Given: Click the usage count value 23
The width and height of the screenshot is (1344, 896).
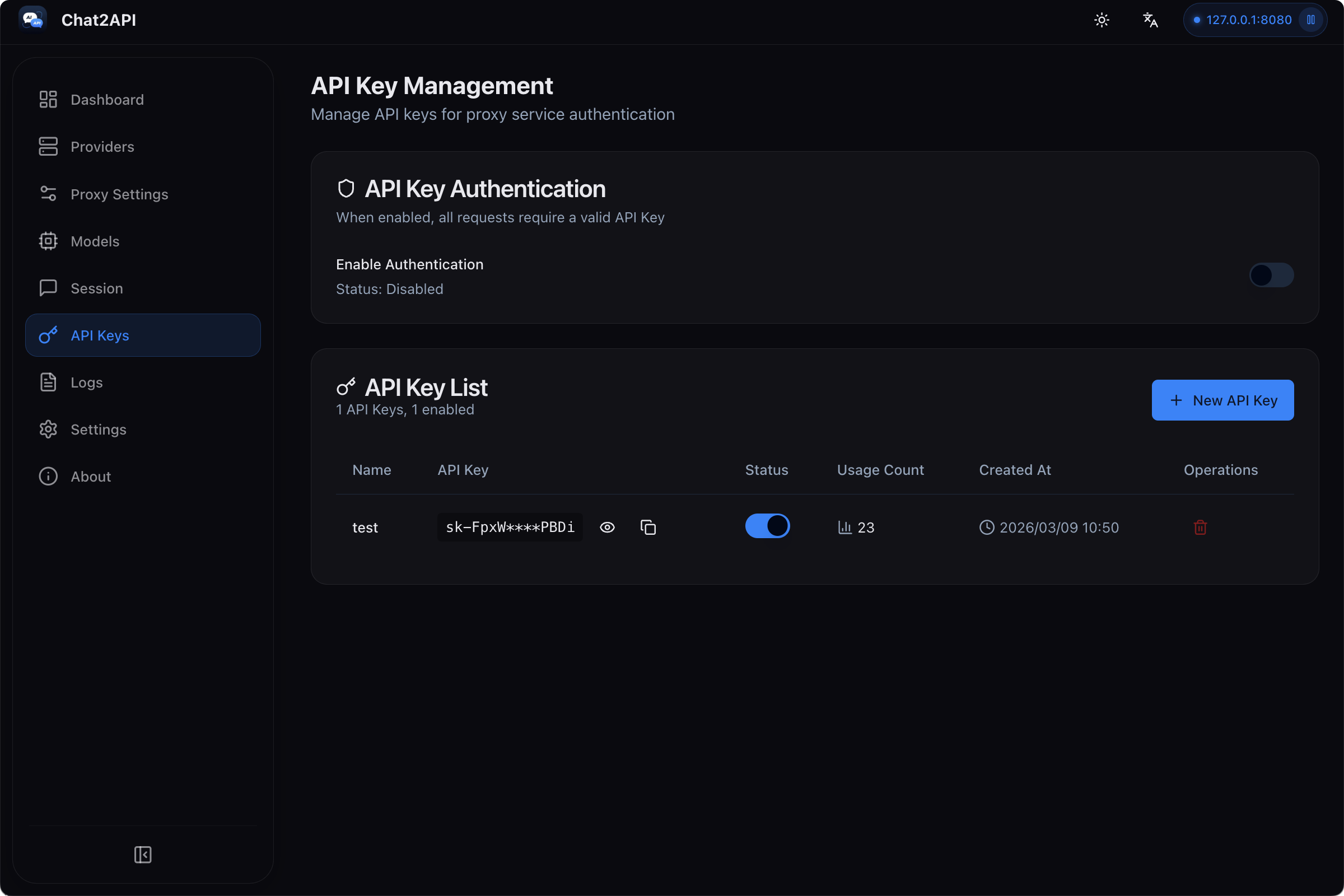Looking at the screenshot, I should (866, 528).
